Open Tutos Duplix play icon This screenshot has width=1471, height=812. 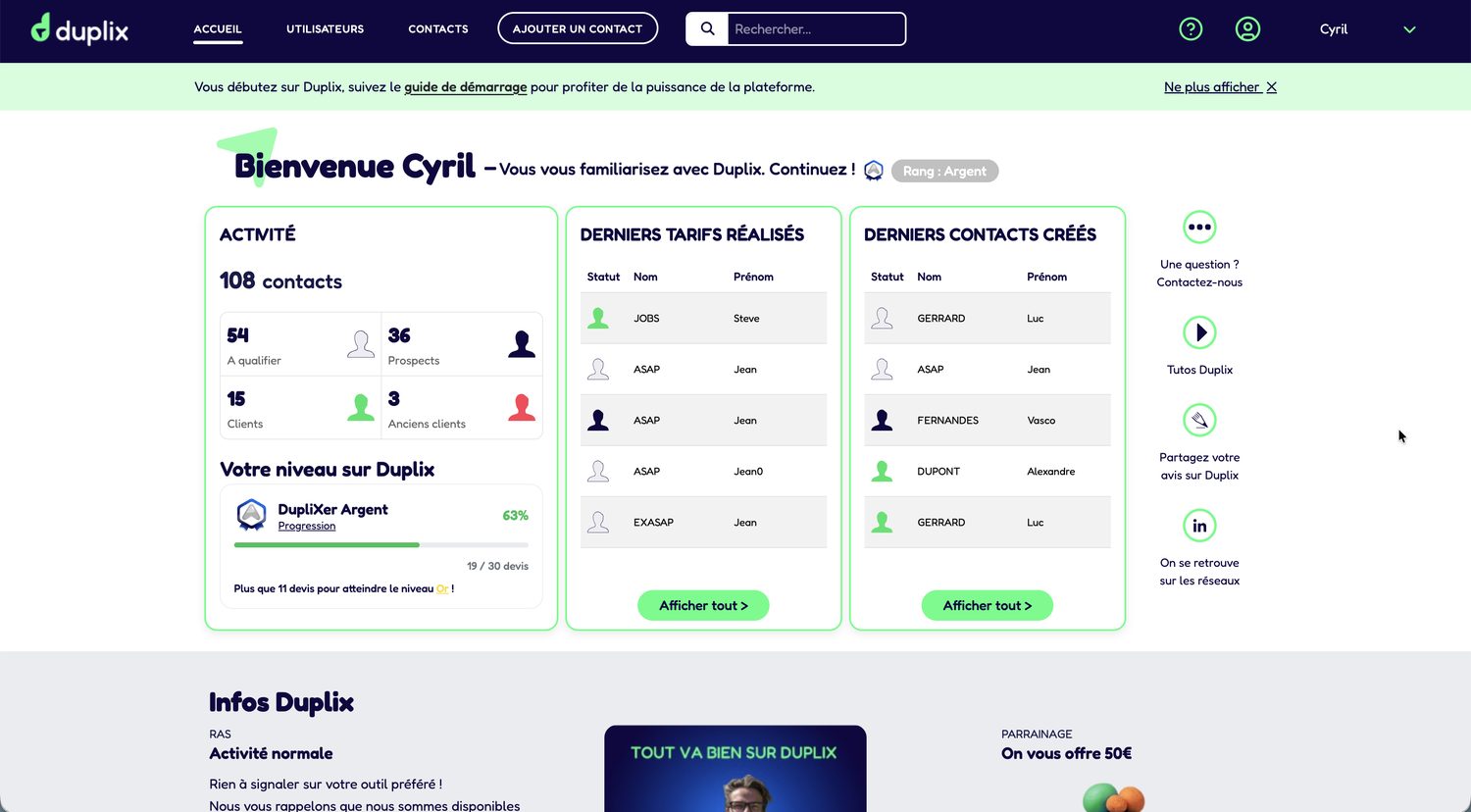point(1199,332)
